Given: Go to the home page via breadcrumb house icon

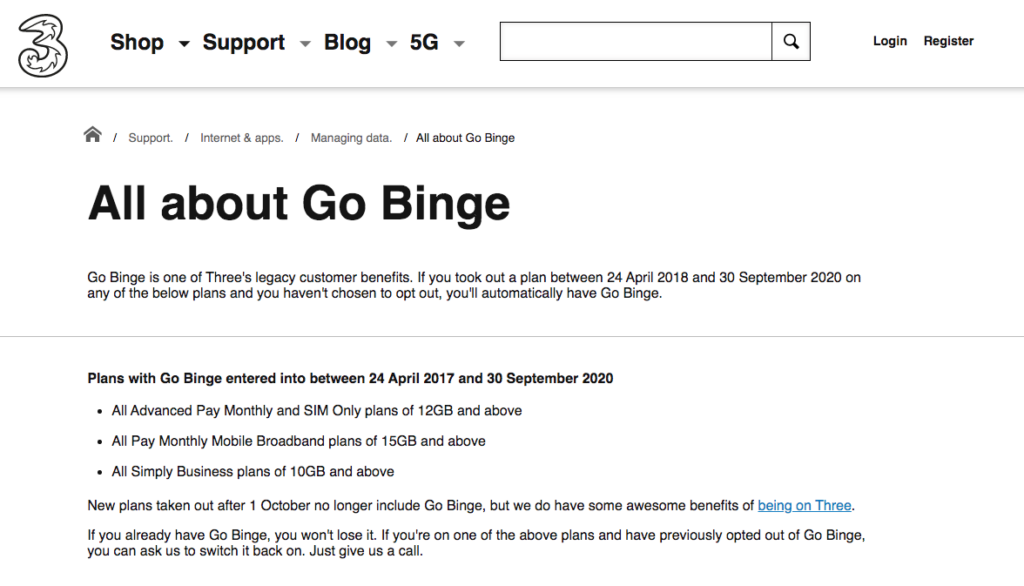Looking at the screenshot, I should click(x=93, y=135).
